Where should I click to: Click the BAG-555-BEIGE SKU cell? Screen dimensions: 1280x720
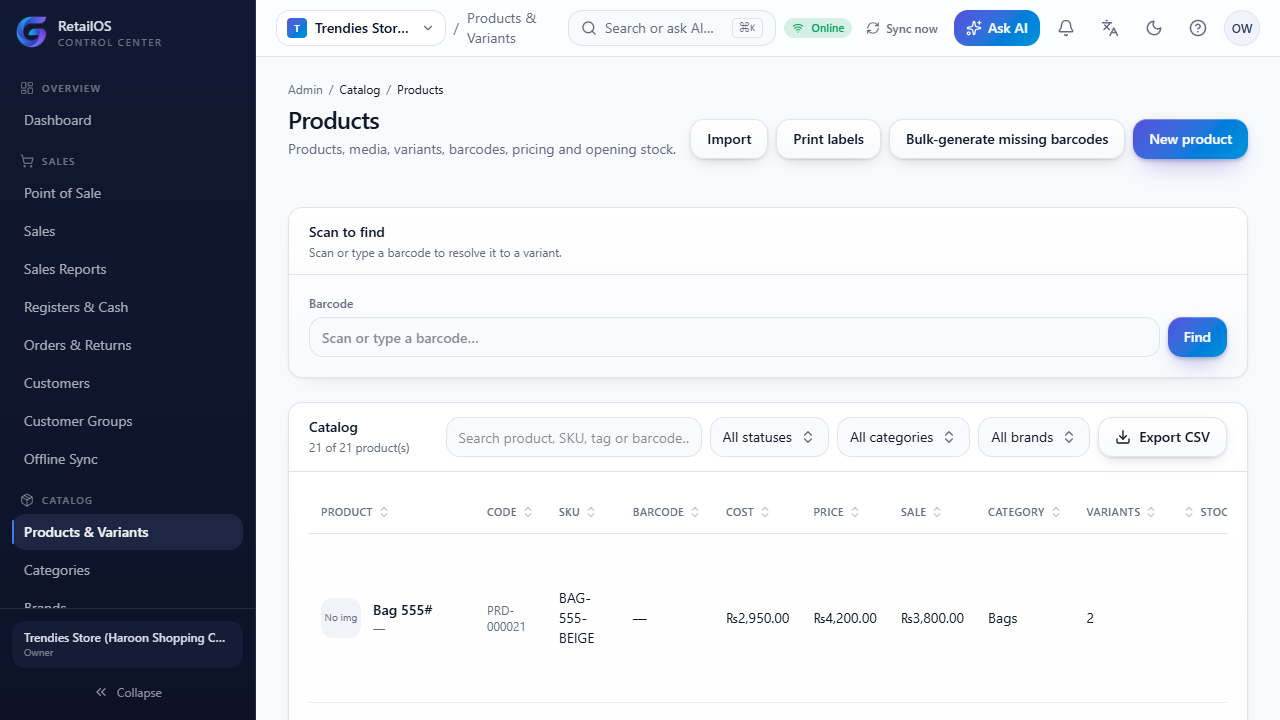577,618
